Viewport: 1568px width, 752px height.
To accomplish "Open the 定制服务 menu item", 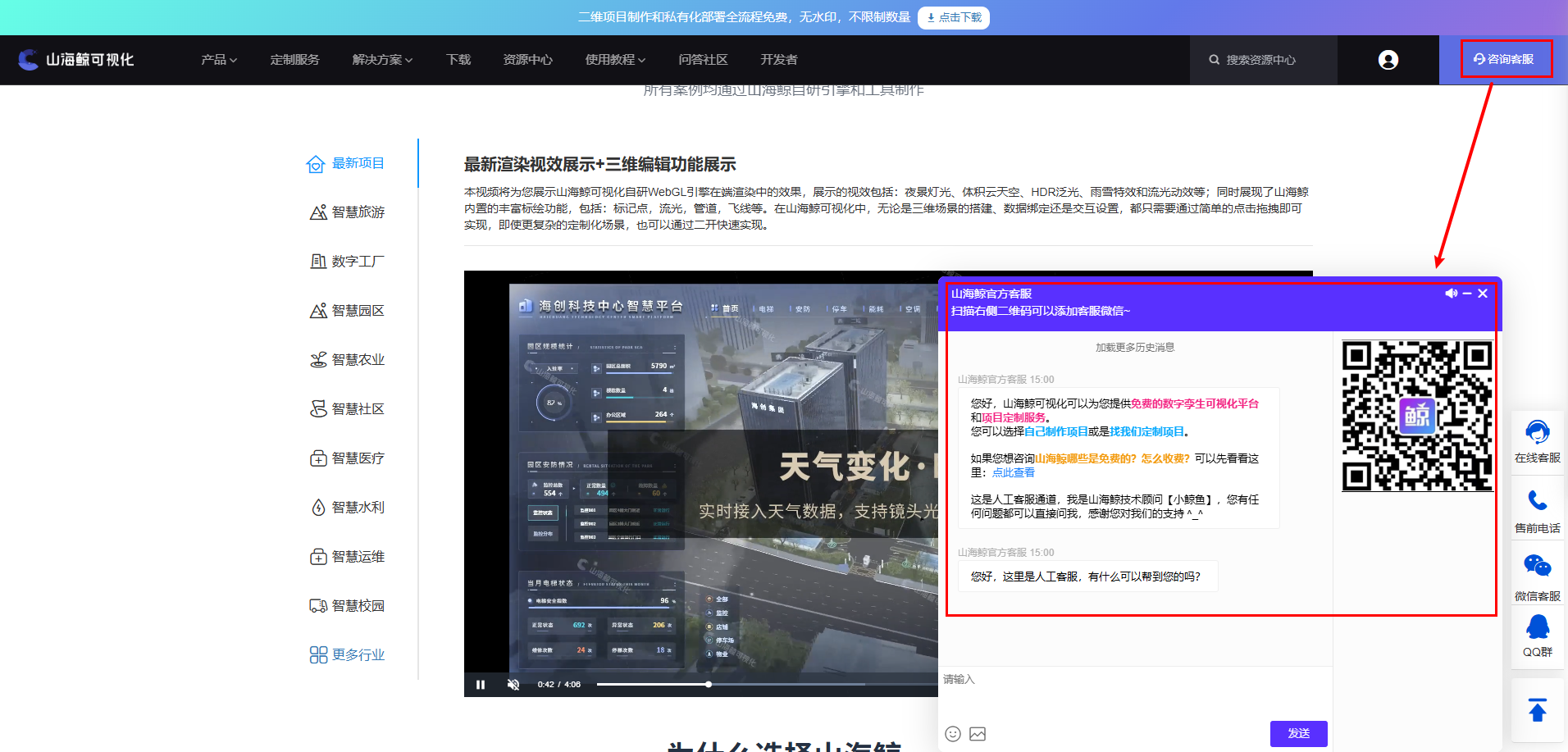I will (294, 60).
